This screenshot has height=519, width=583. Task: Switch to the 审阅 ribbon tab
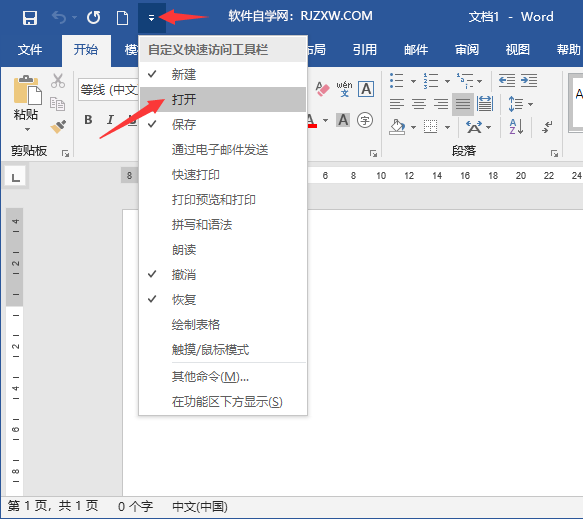click(x=467, y=49)
